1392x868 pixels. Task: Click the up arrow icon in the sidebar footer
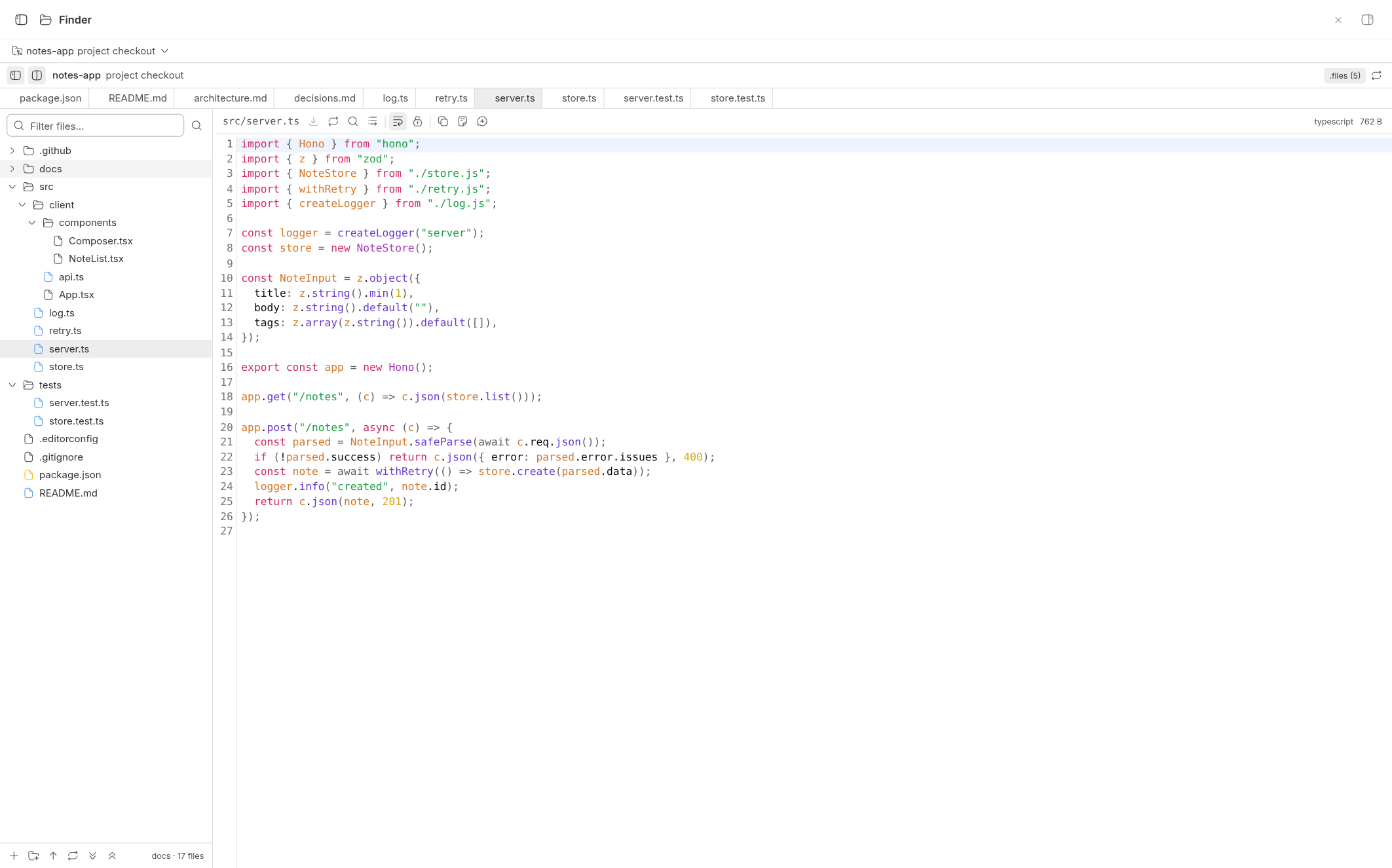click(53, 856)
